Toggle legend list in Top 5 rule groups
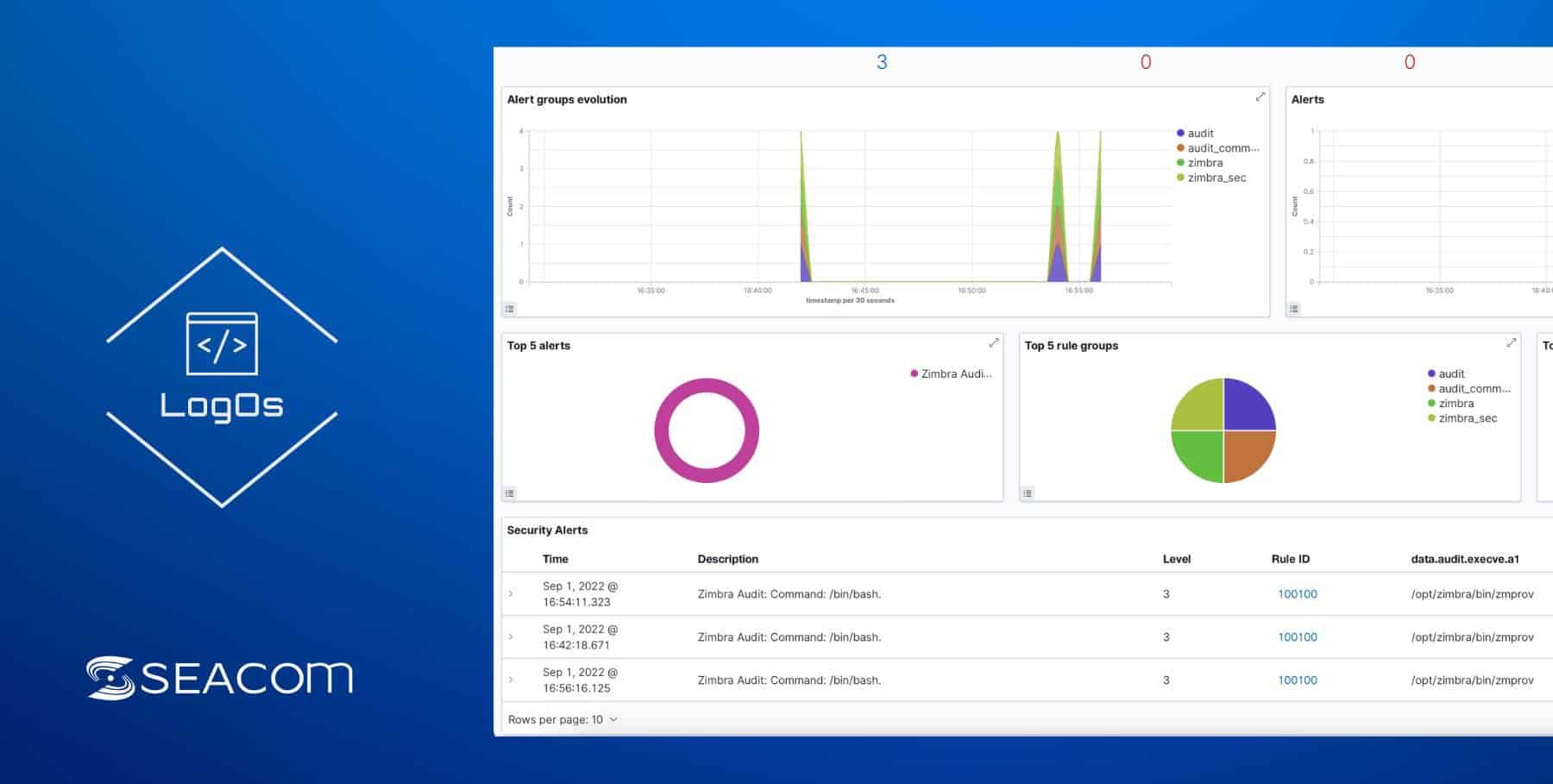 click(1028, 493)
